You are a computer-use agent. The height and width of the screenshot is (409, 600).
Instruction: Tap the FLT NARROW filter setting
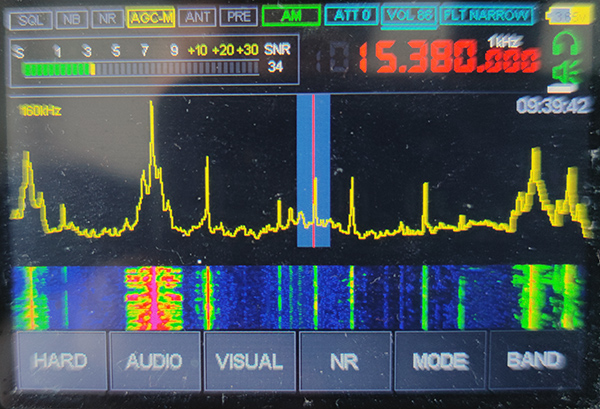pyautogui.click(x=485, y=16)
